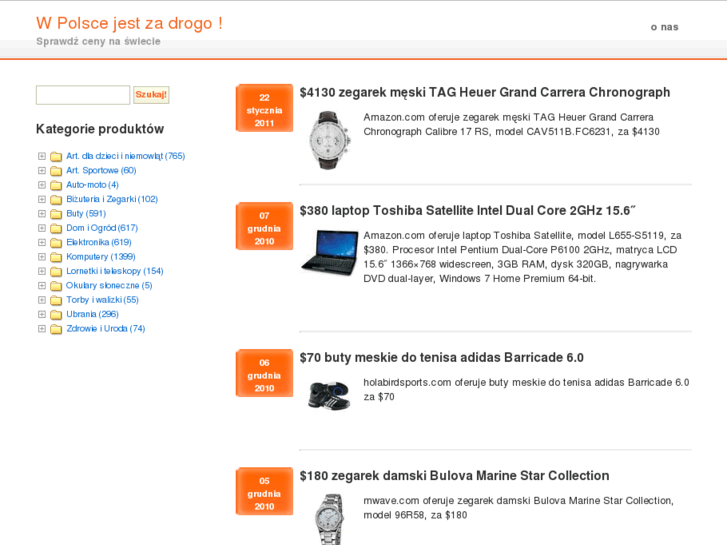Viewport: 727px width, 545px height.
Task: Expand the Art. Sportowe category tree
Action: [x=42, y=170]
